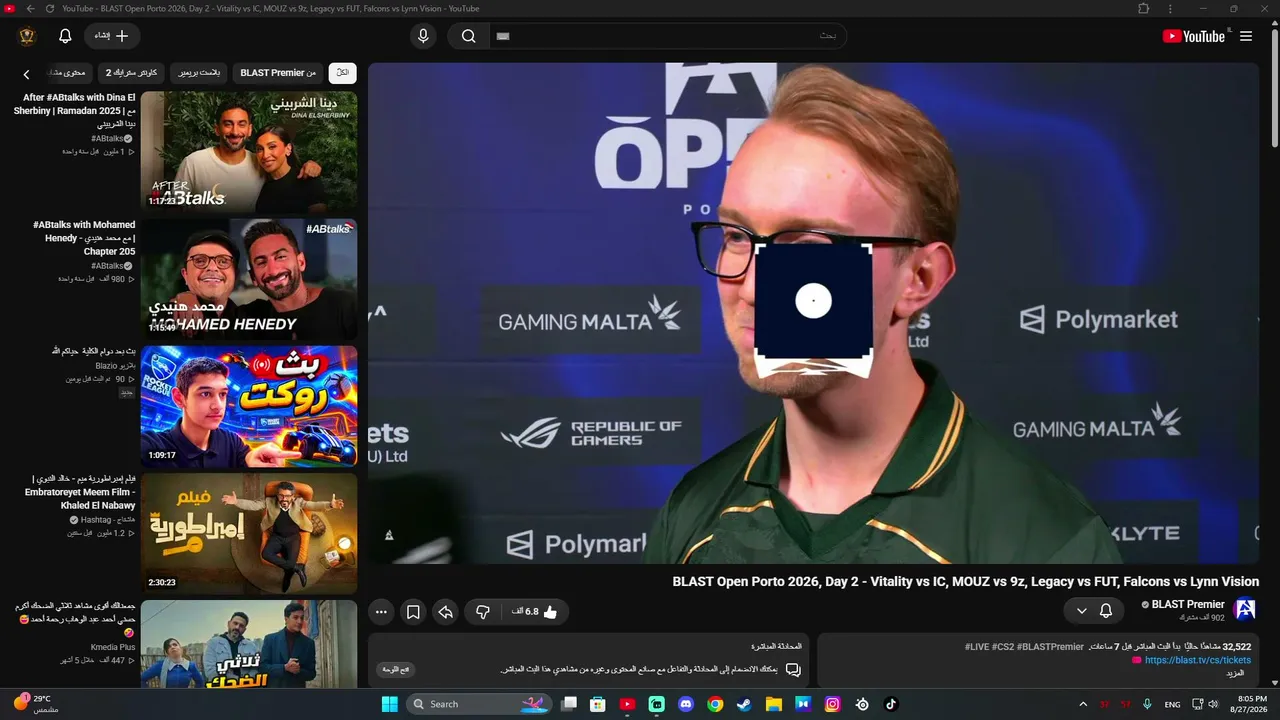Open the BLAST Premier channel avatar
1280x720 pixels.
click(x=1245, y=610)
